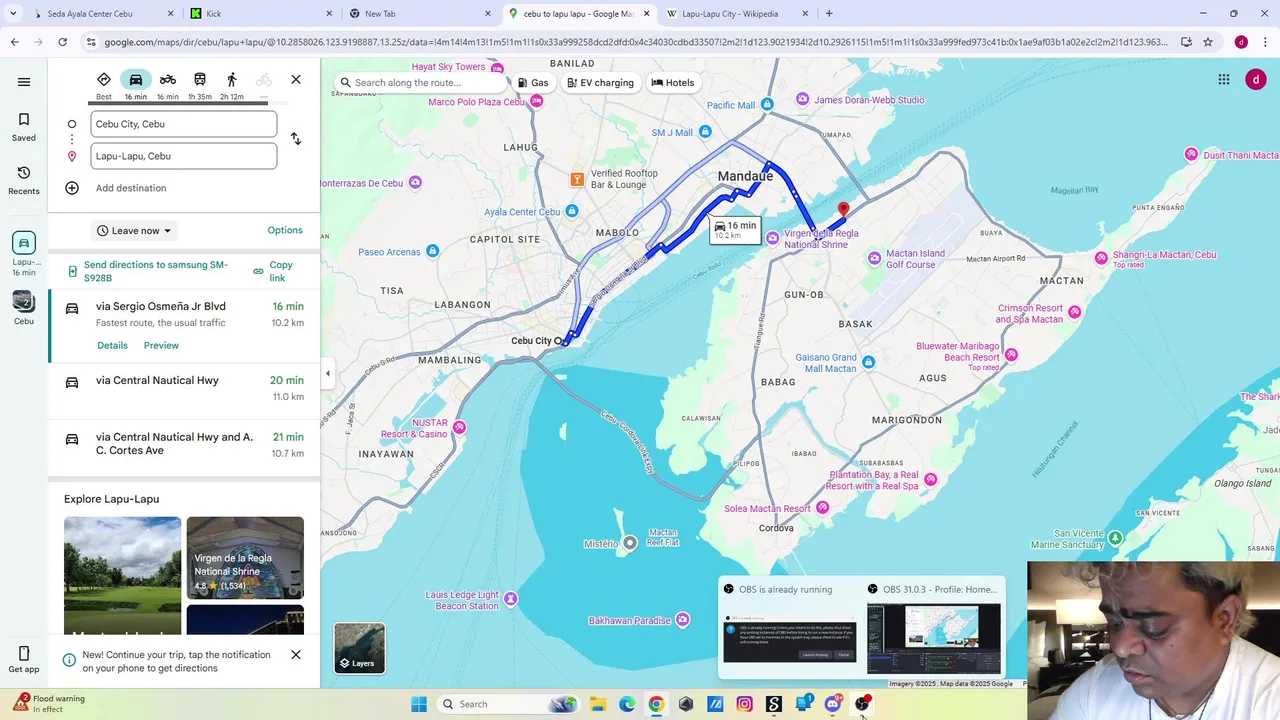This screenshot has width=1280, height=720.
Task: Click Copy link
Action: pos(274,271)
